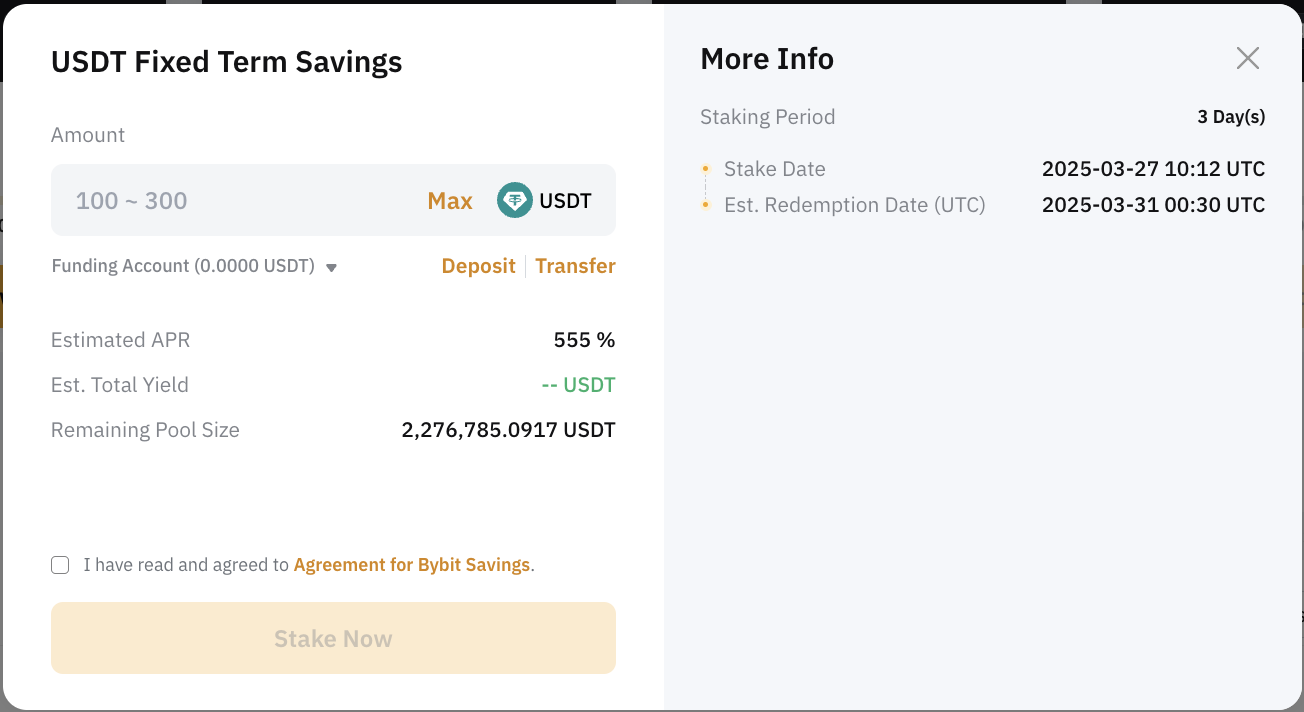
Task: Click the 555 % Estimated APR value
Action: point(584,340)
